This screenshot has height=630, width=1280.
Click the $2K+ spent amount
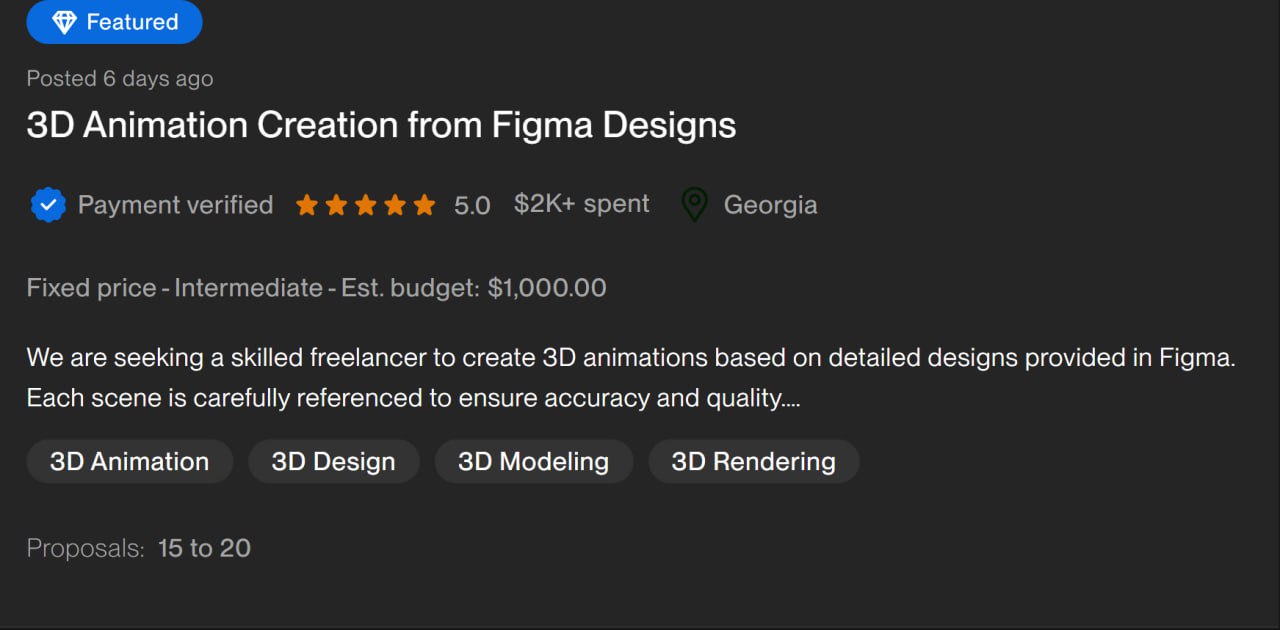coord(581,204)
